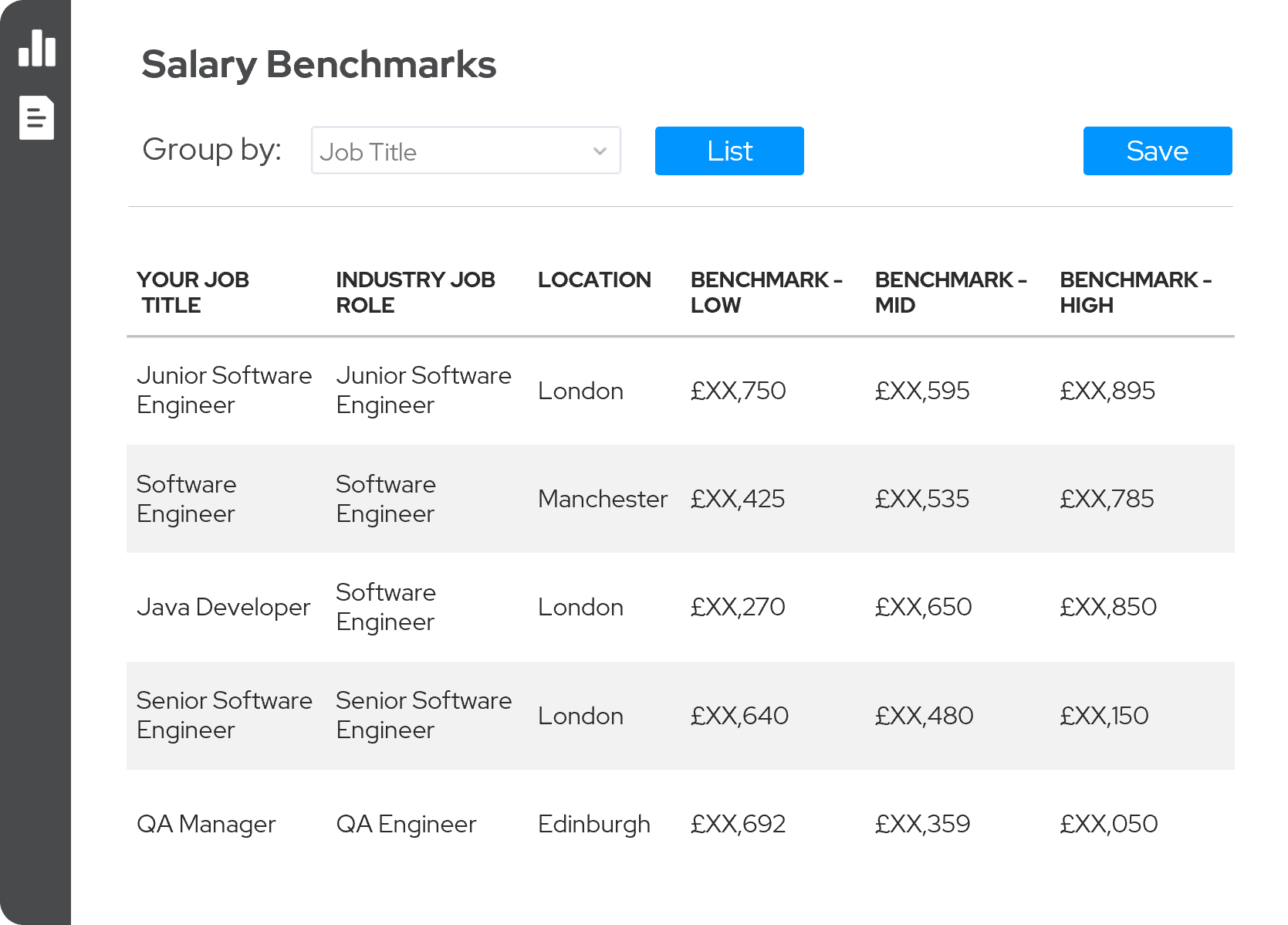Click the Save button
The height and width of the screenshot is (925, 1288).
1157,151
